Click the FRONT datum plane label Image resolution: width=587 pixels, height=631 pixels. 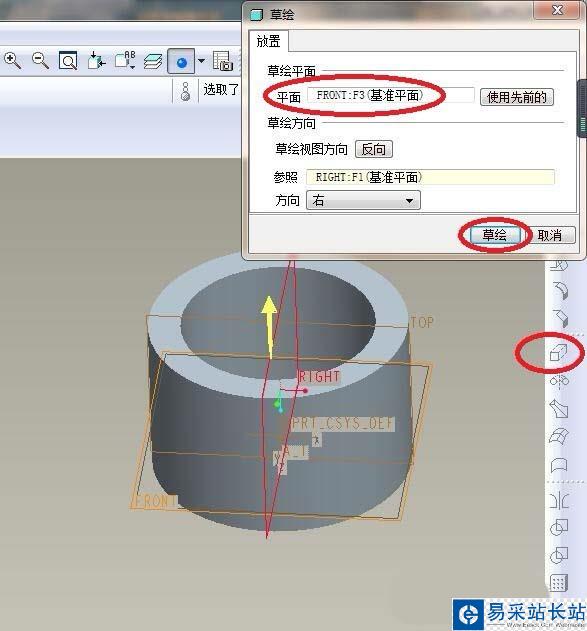[154, 501]
